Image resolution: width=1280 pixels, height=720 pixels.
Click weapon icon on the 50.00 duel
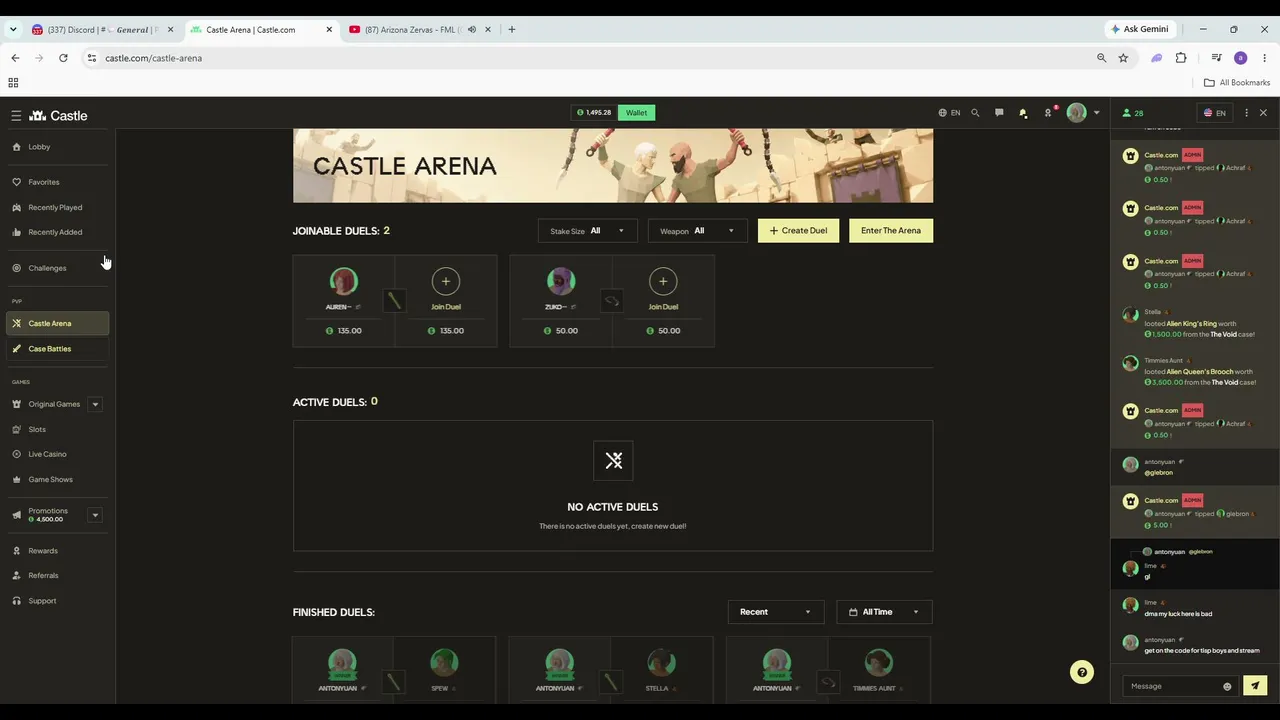coord(612,300)
